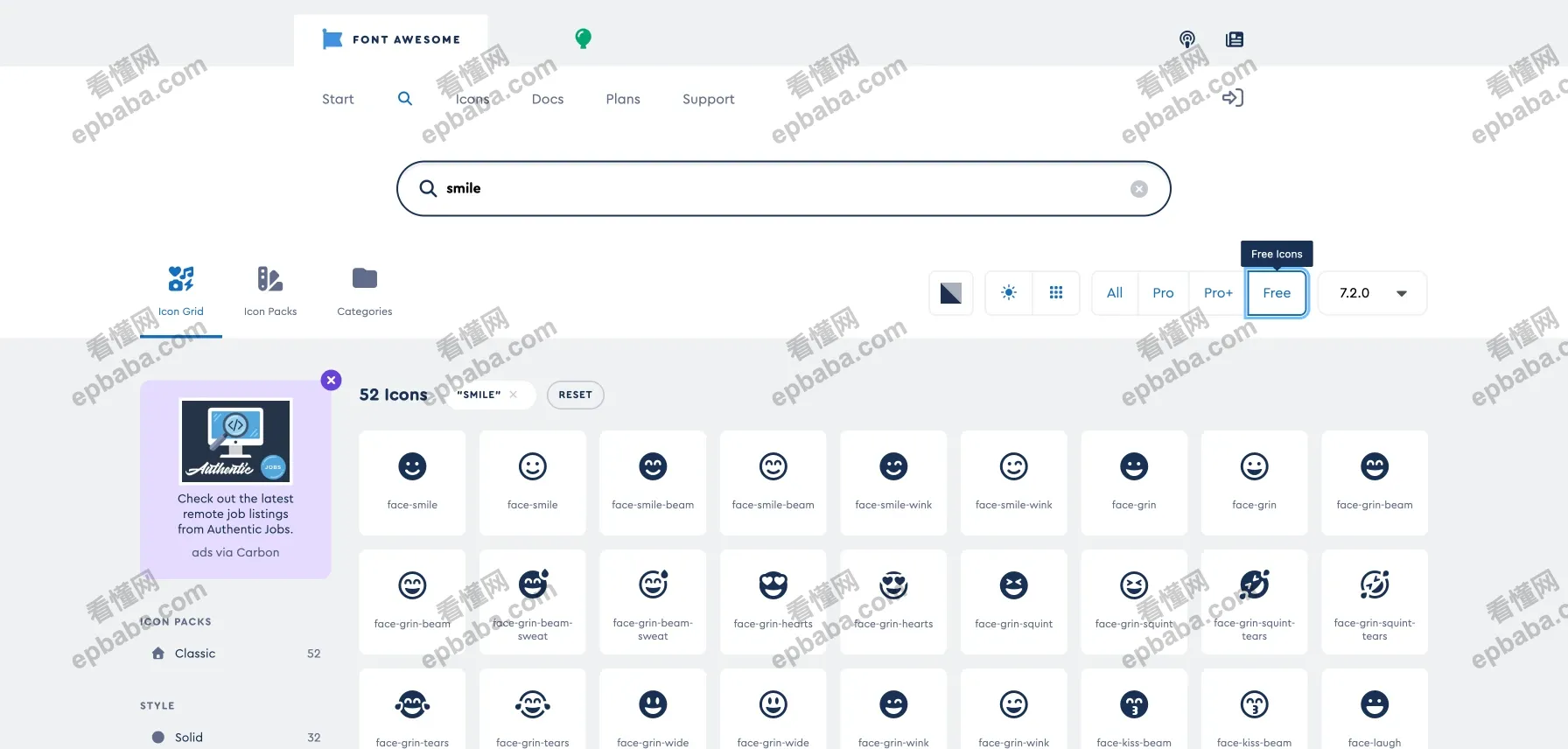Viewport: 1568px width, 749px height.
Task: Open the newspaper blog icon
Action: click(x=1235, y=39)
